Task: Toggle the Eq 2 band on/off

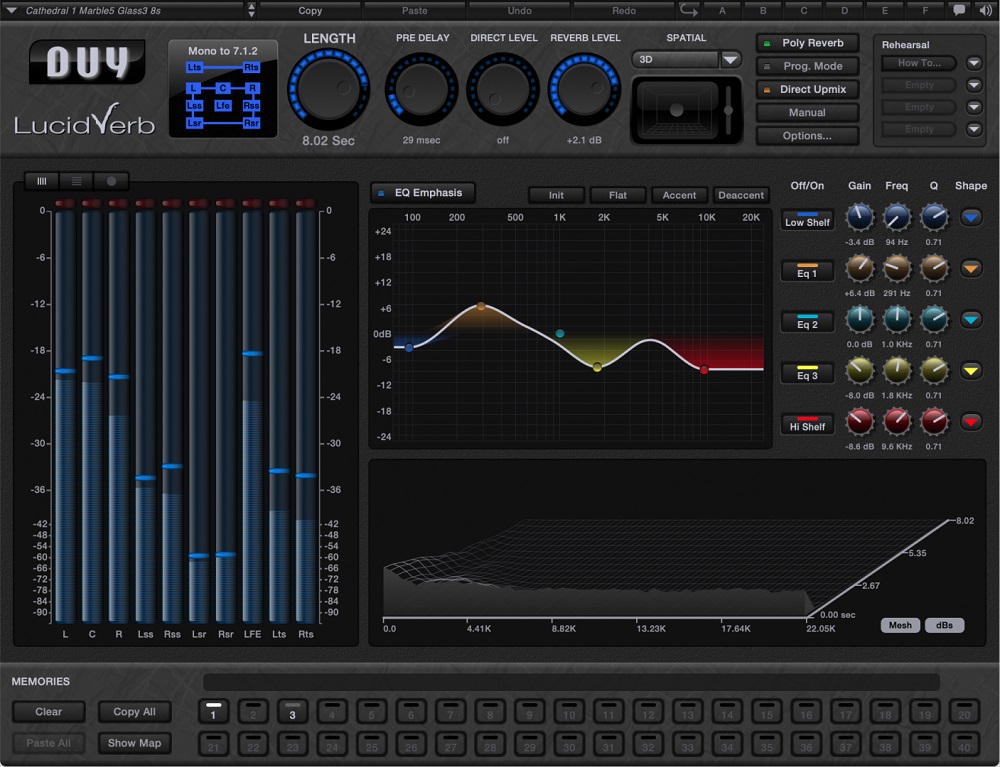Action: (x=807, y=322)
